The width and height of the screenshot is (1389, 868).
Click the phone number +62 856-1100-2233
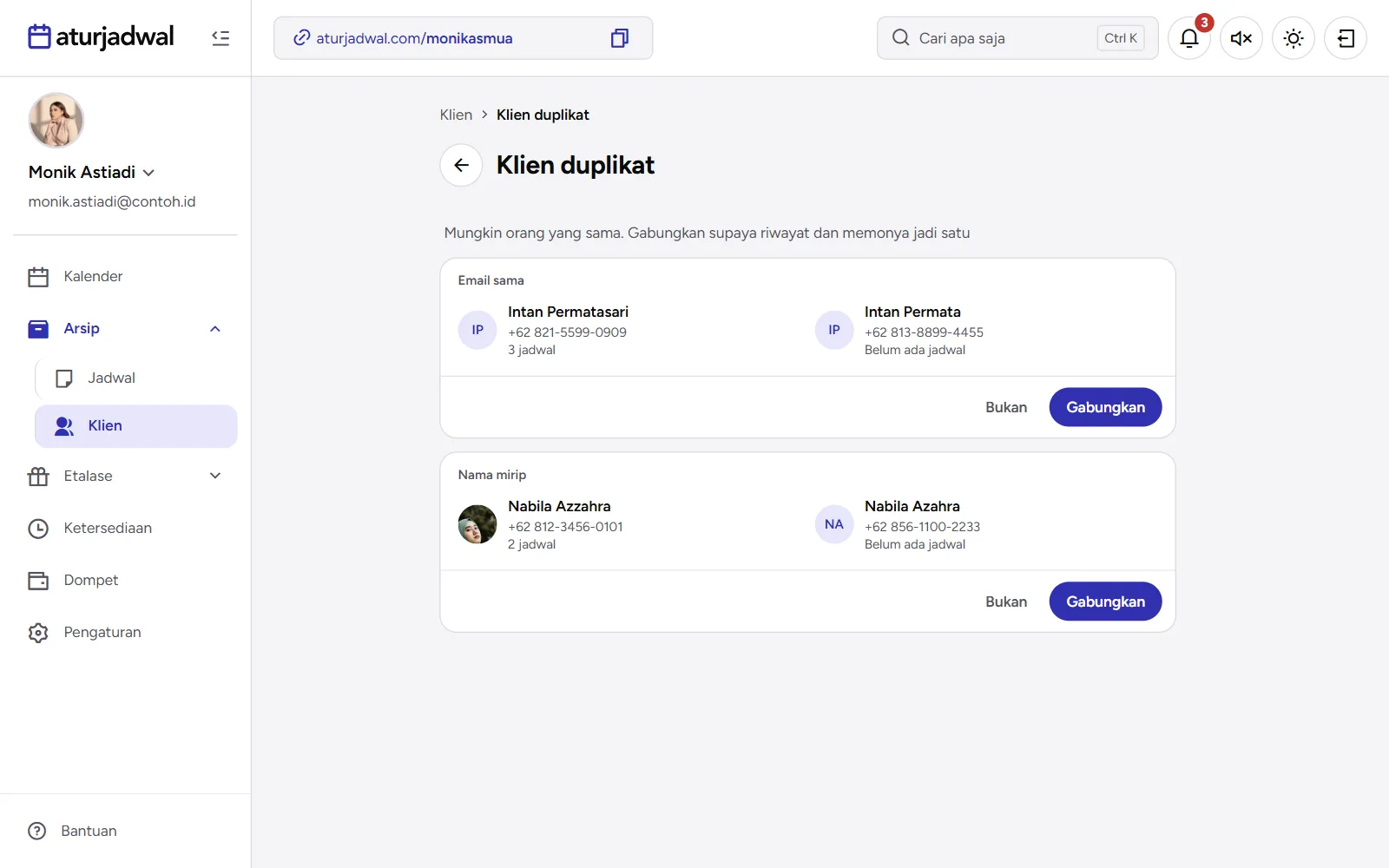tap(922, 527)
